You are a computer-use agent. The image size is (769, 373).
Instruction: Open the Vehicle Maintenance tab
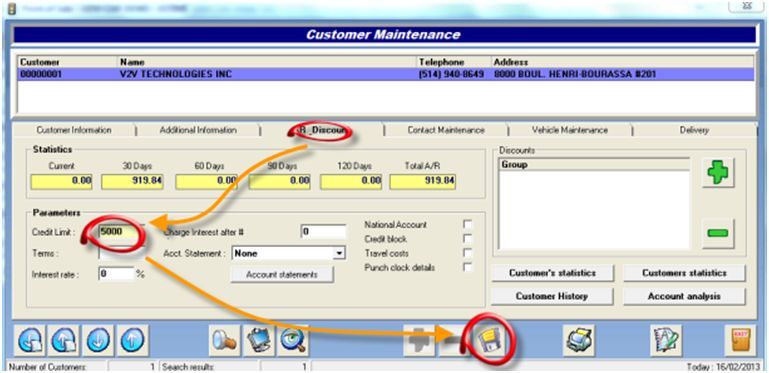pos(569,130)
